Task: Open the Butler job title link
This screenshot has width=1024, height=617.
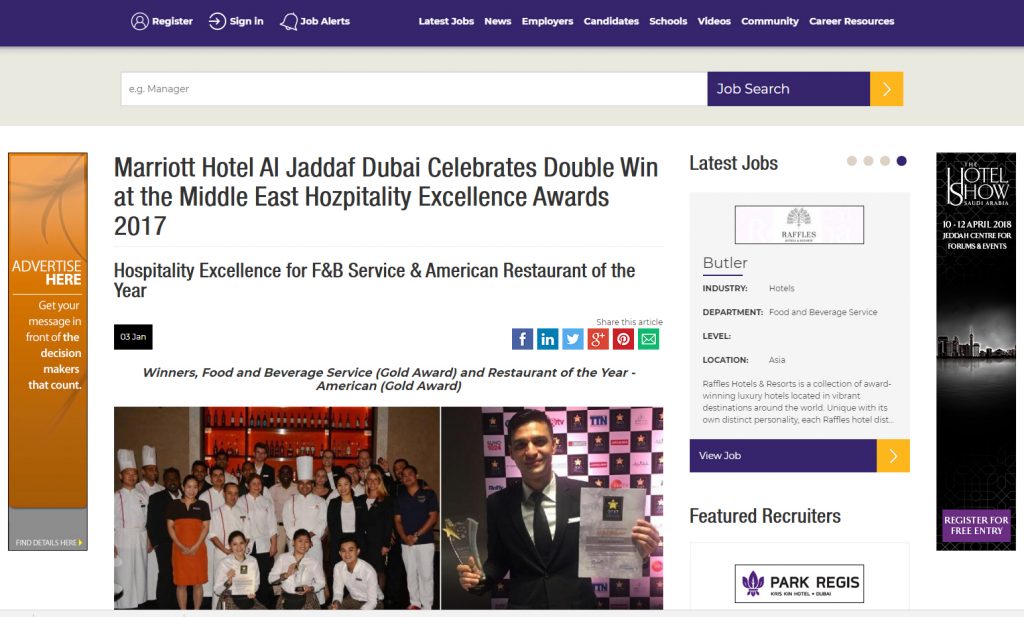Action: click(x=725, y=262)
